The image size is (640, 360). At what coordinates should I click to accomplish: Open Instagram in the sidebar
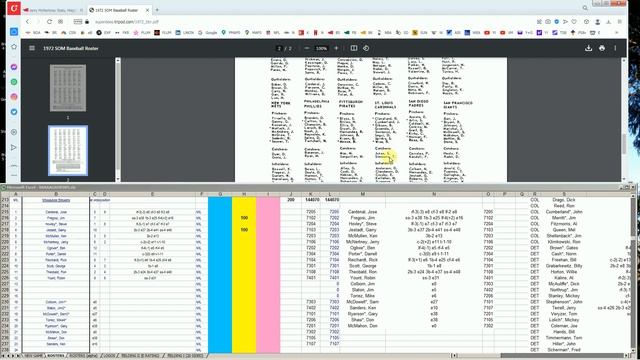(13, 97)
